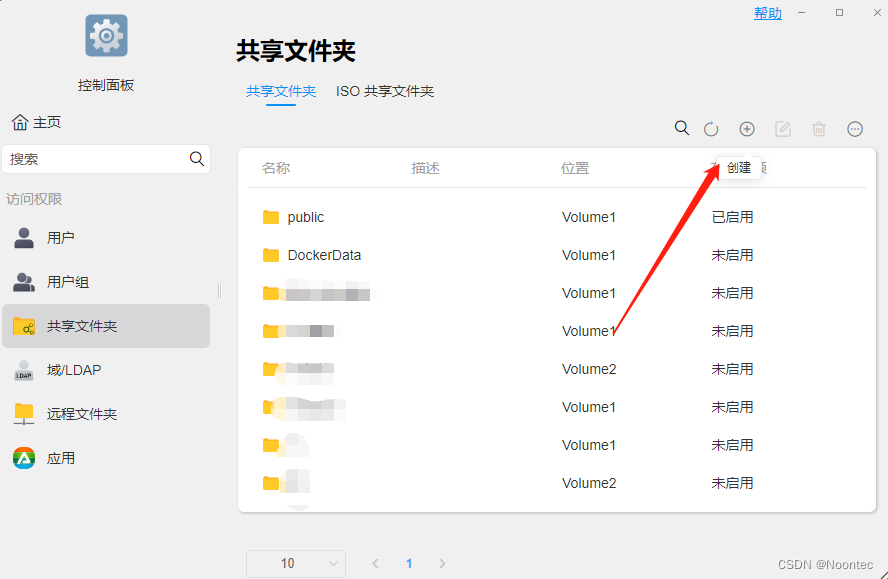
Task: Minimize the control panel window
Action: coord(801,12)
